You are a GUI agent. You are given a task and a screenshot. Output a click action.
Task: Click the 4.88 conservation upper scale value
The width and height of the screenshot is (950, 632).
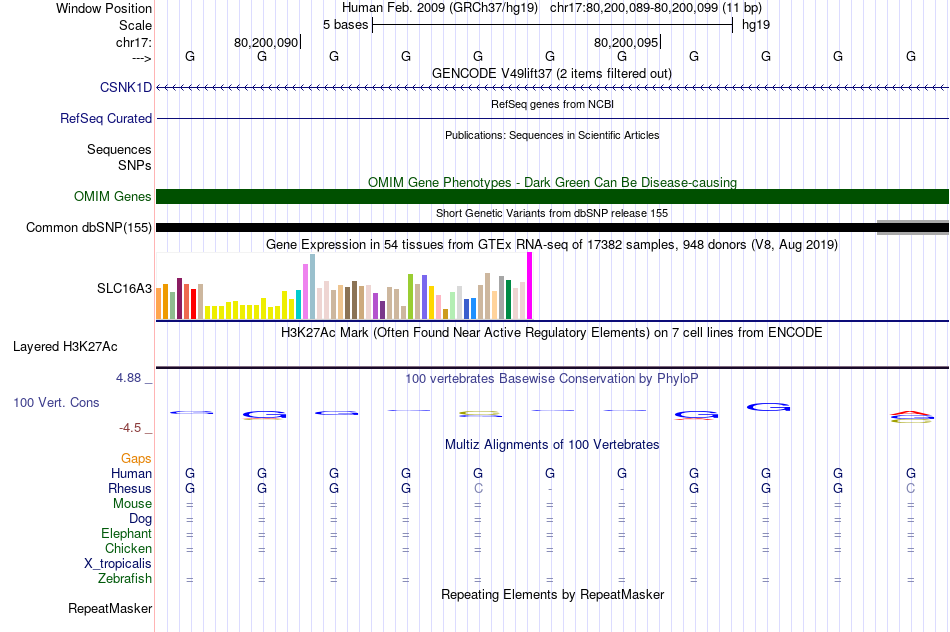point(128,378)
